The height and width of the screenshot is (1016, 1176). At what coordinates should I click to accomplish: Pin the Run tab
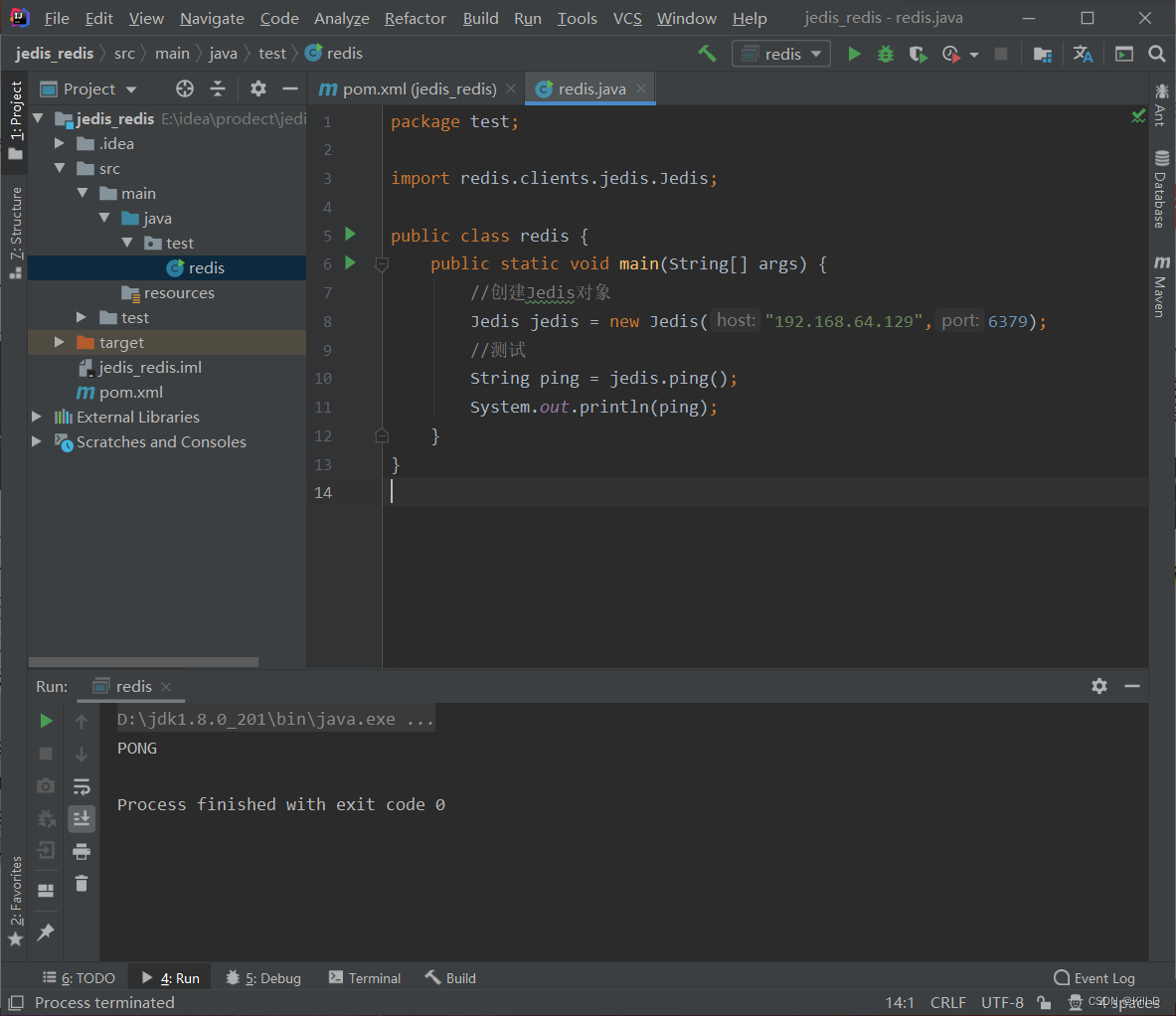click(x=46, y=932)
